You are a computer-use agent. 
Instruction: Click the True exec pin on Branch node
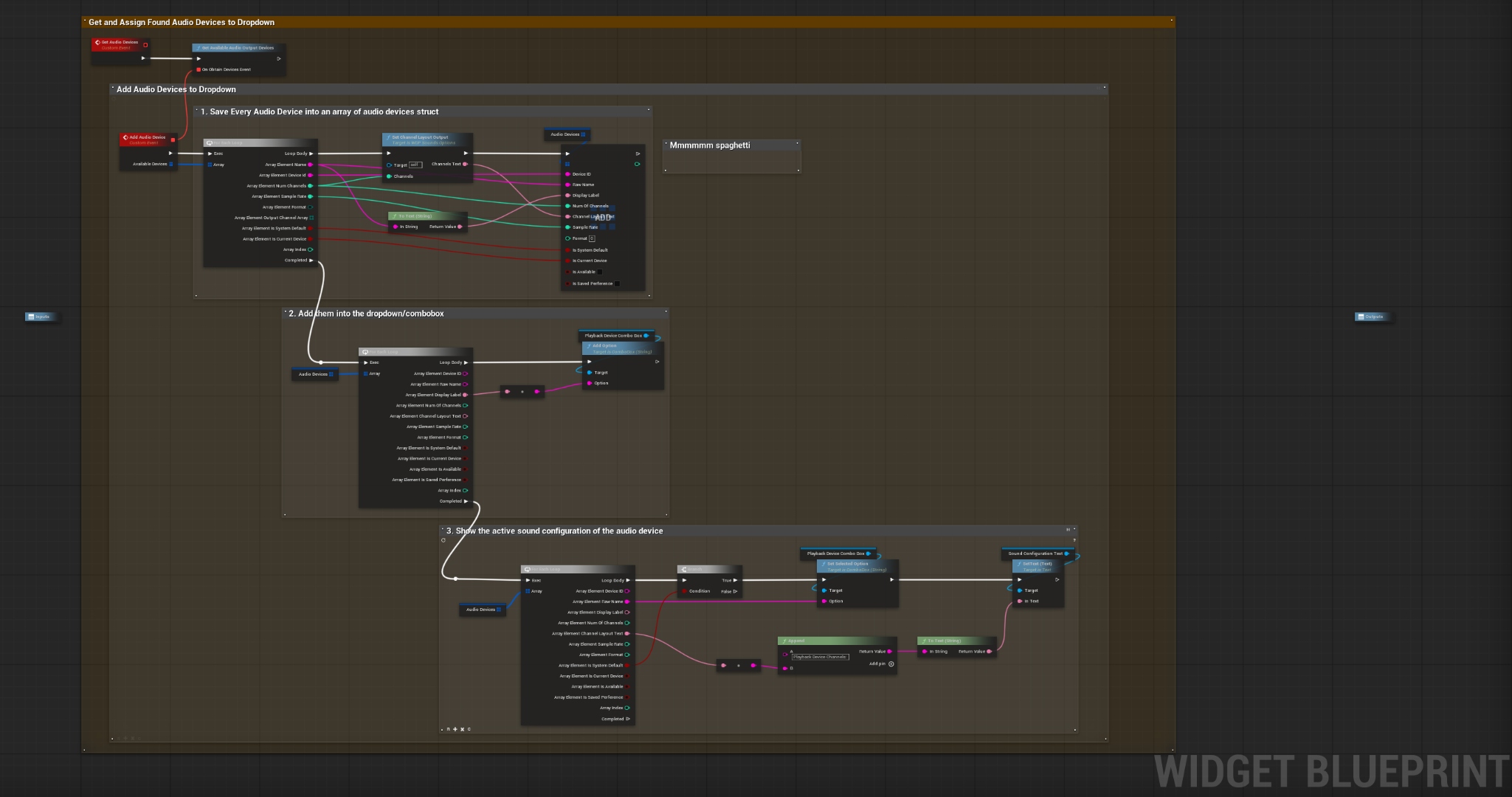pos(735,580)
